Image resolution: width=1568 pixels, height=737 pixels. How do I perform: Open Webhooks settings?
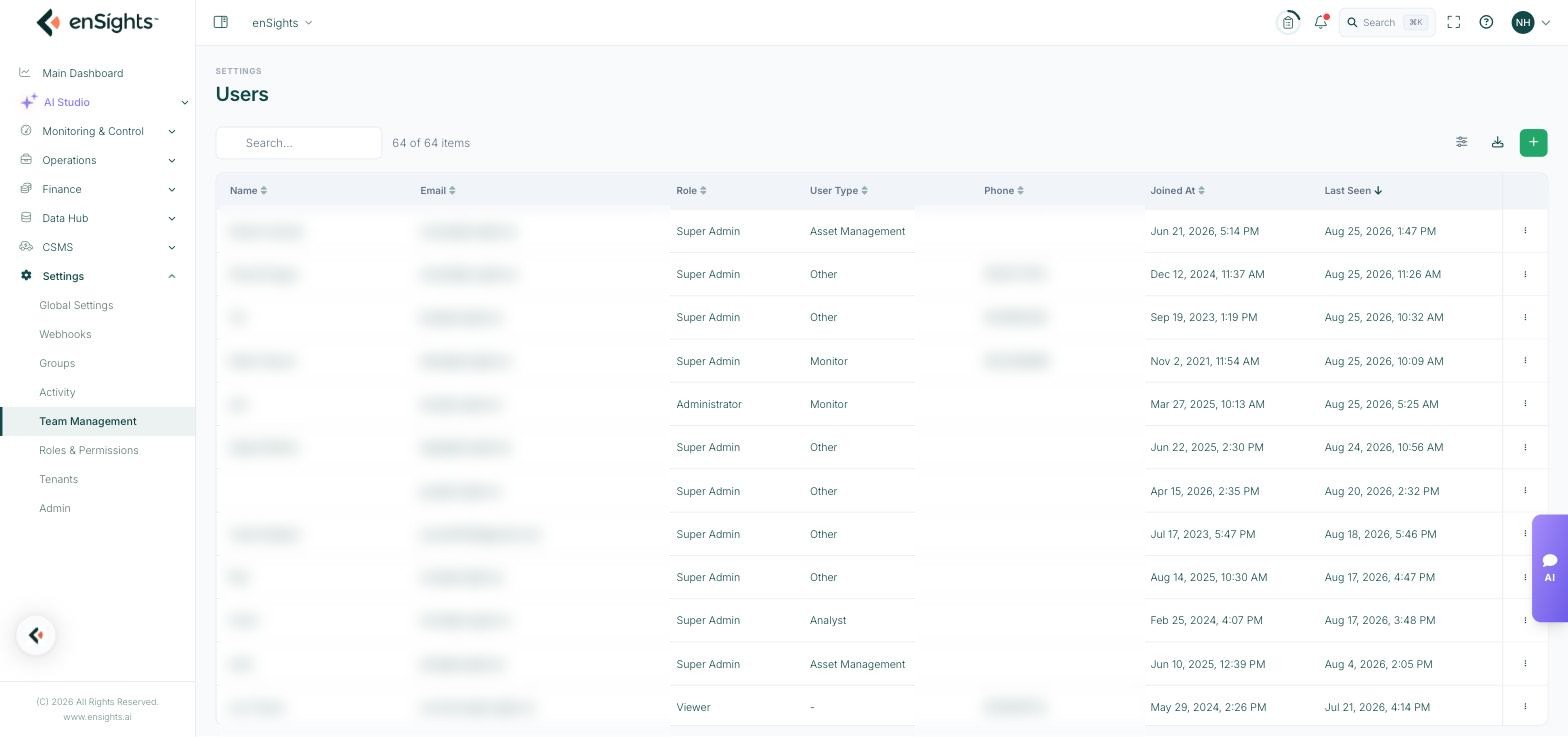coord(65,334)
